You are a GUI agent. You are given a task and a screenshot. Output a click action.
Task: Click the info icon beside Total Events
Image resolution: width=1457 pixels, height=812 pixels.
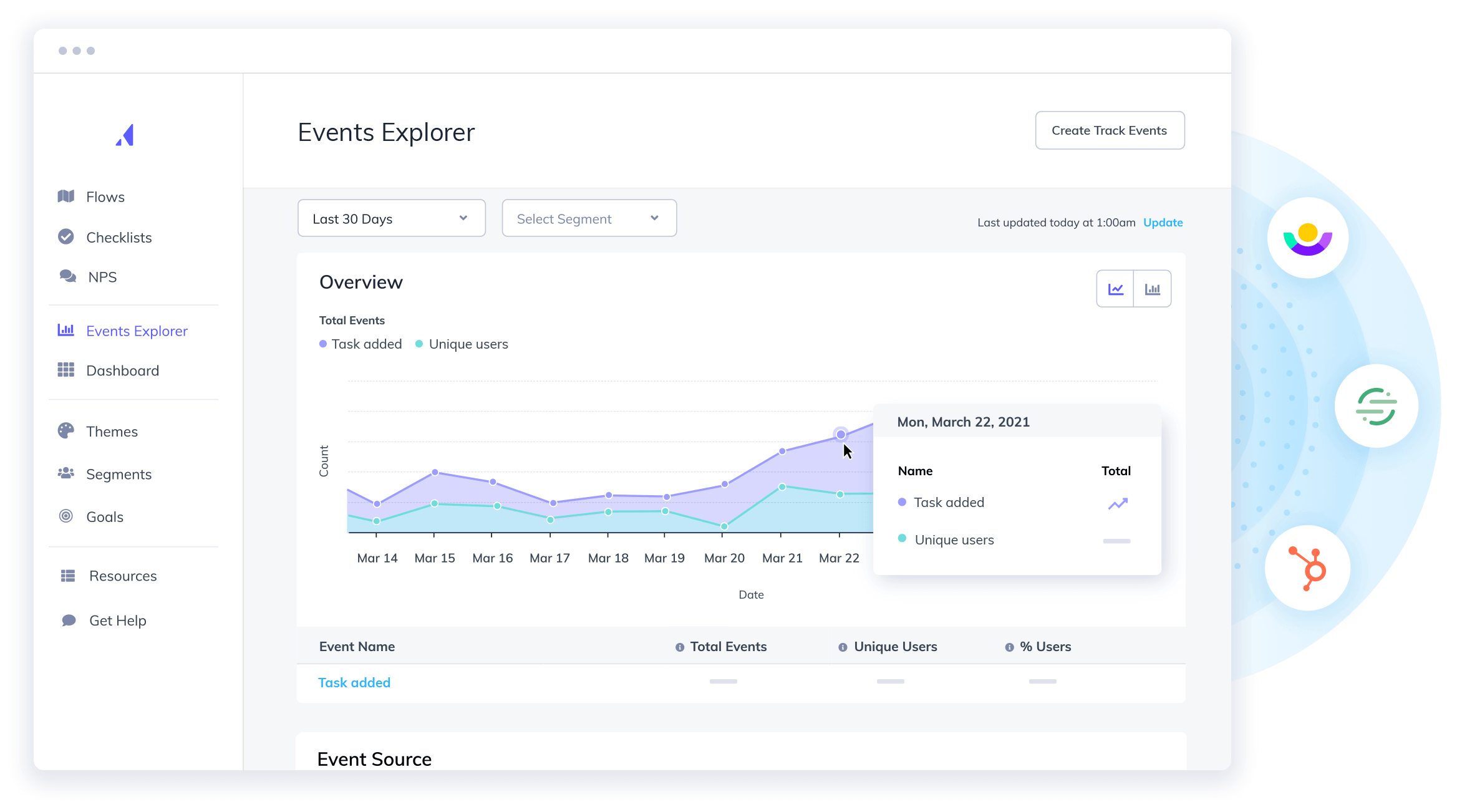680,647
